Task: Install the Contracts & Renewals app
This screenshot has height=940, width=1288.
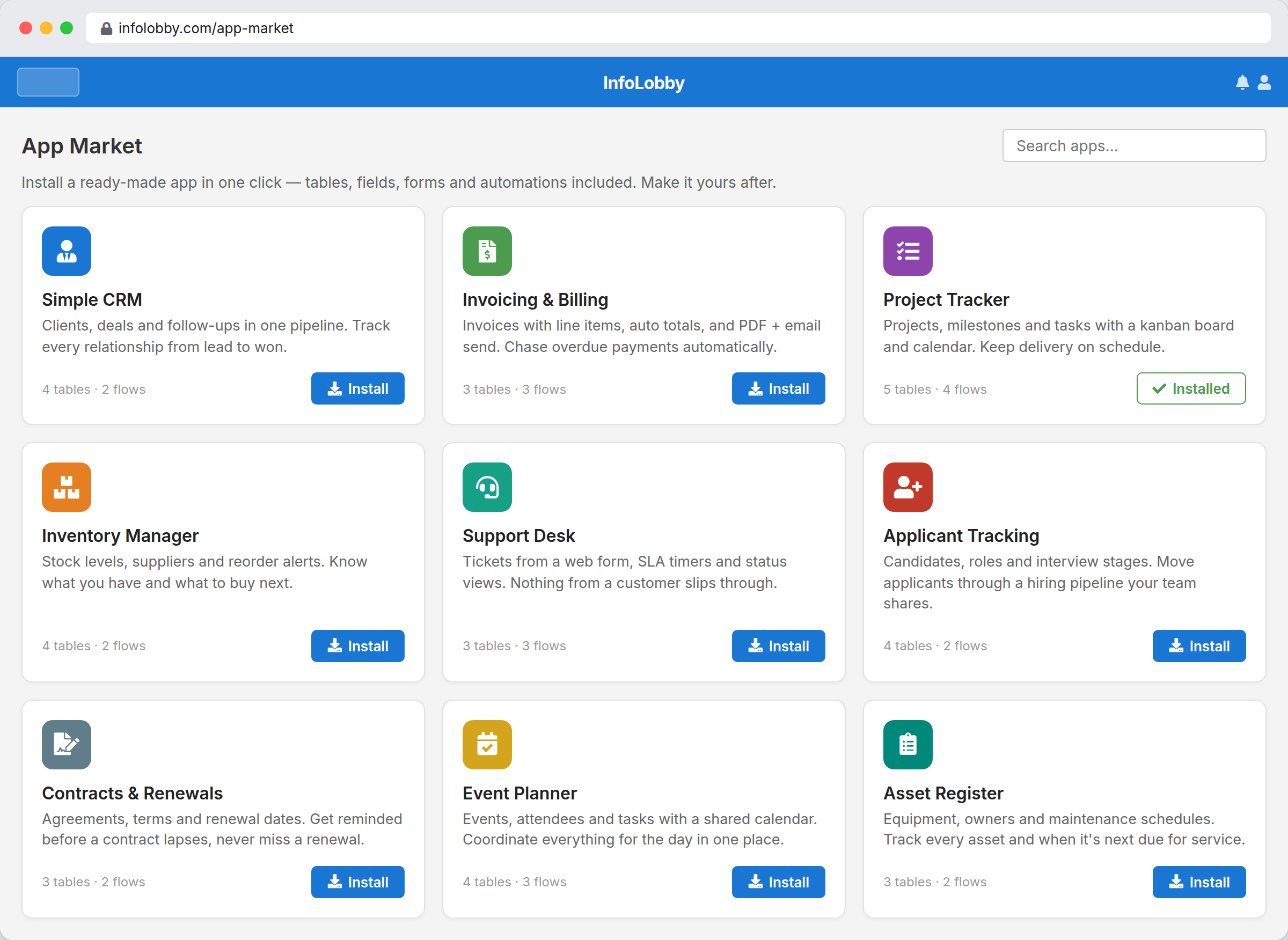Action: coord(357,882)
